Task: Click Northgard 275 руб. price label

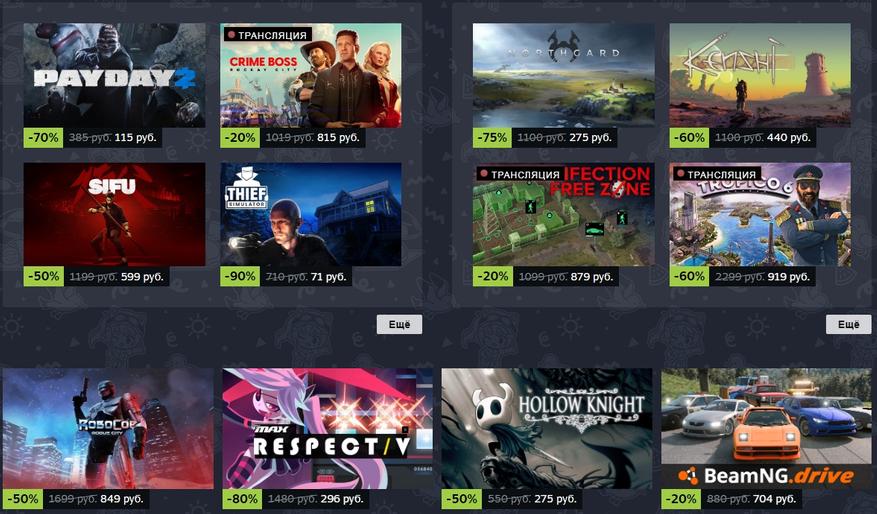Action: pos(591,138)
